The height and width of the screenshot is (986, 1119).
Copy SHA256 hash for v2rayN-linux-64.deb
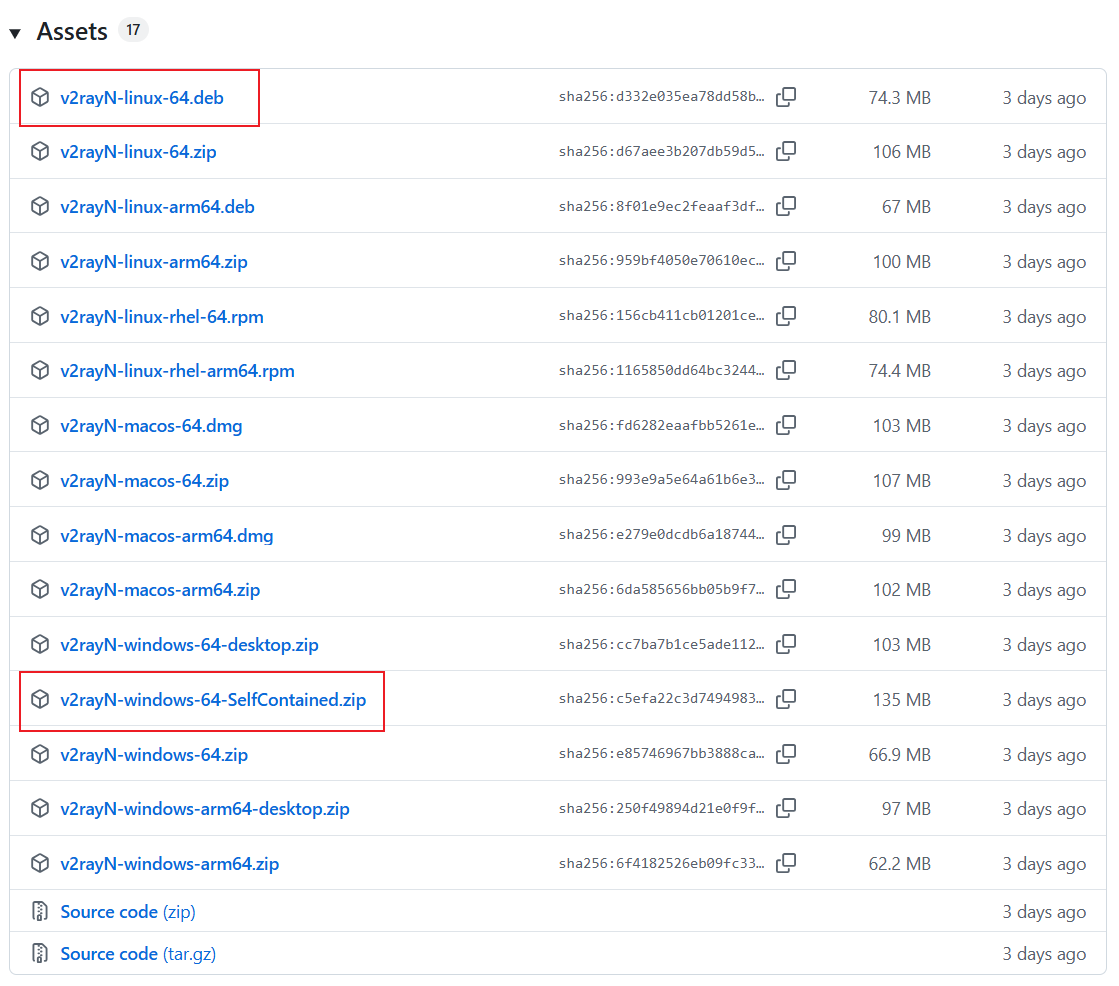tap(787, 97)
